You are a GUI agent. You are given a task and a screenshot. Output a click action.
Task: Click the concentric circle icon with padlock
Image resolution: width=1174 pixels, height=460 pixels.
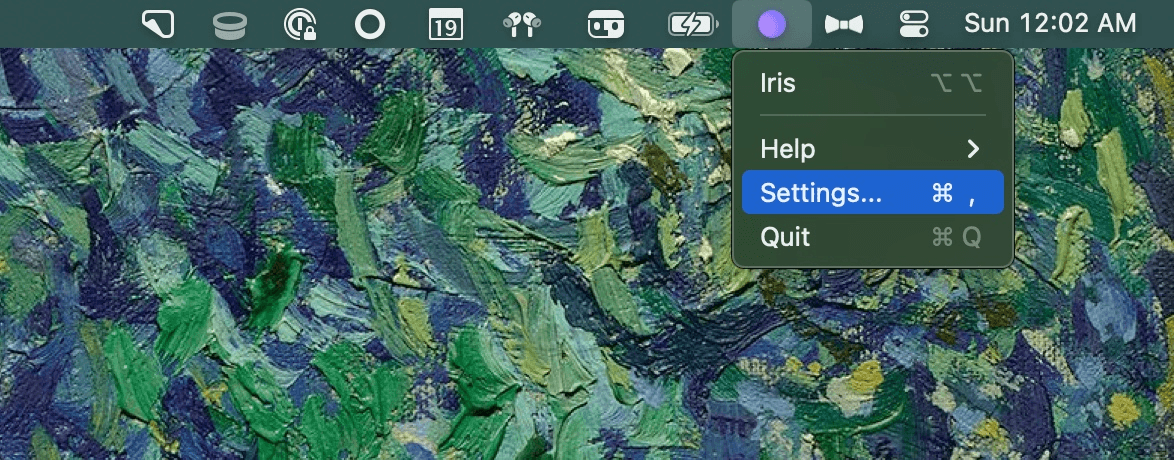[300, 25]
